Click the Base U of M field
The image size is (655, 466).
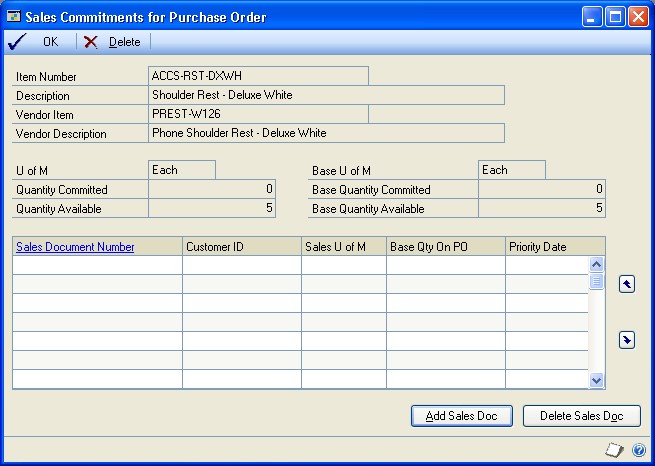pos(512,170)
